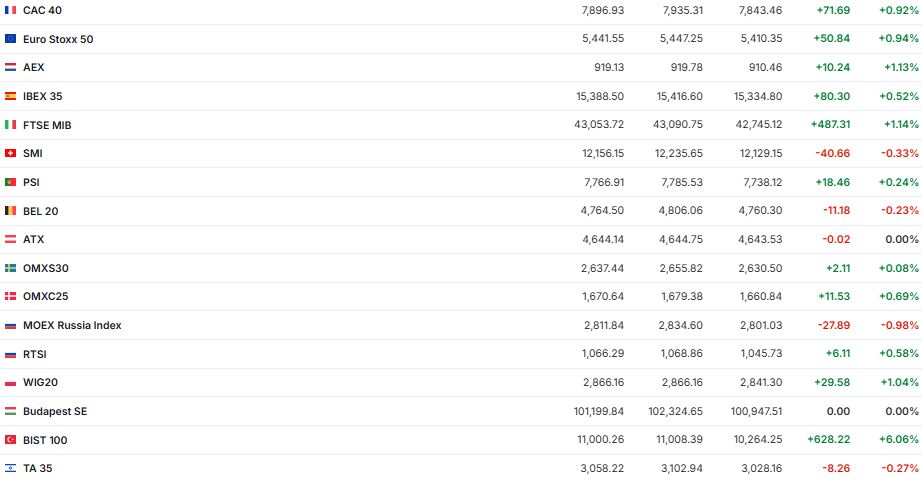Open the Budapest SE index link
Image resolution: width=922 pixels, height=482 pixels.
click(x=55, y=411)
